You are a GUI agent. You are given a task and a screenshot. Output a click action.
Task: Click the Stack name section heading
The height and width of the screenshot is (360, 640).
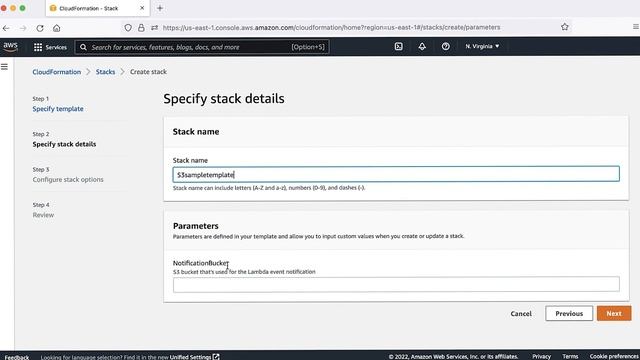pyautogui.click(x=196, y=132)
